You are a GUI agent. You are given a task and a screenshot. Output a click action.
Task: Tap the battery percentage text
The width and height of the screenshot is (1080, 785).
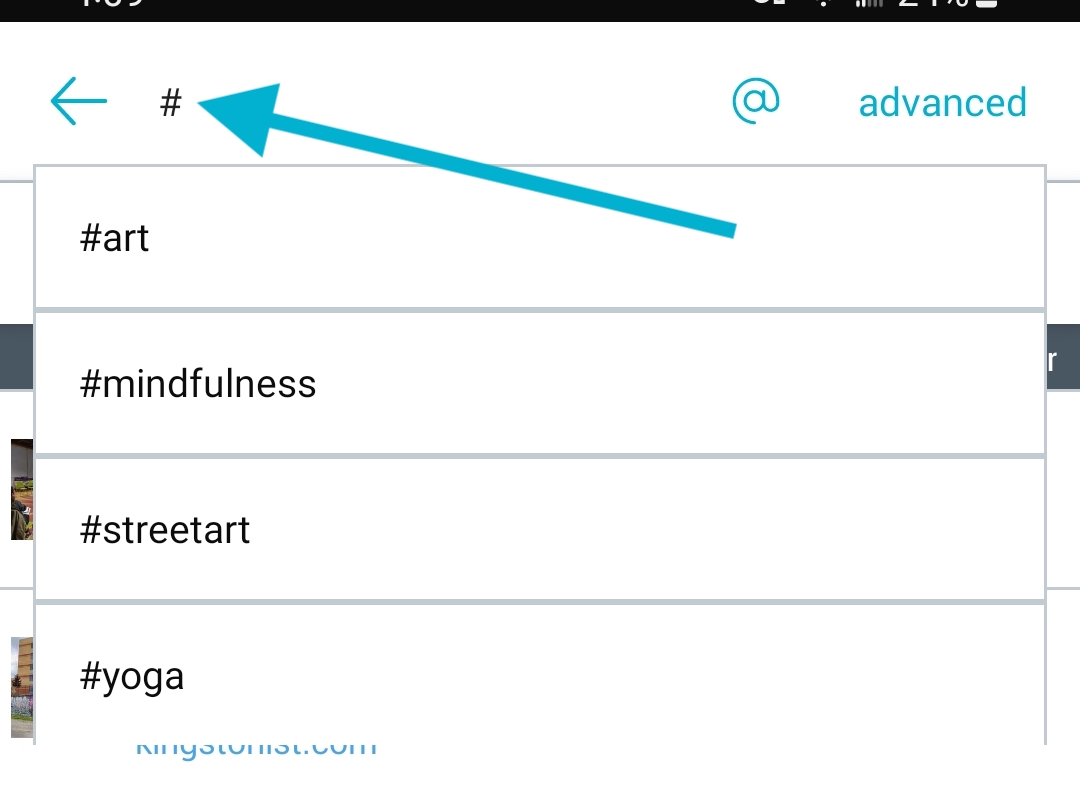click(x=933, y=3)
